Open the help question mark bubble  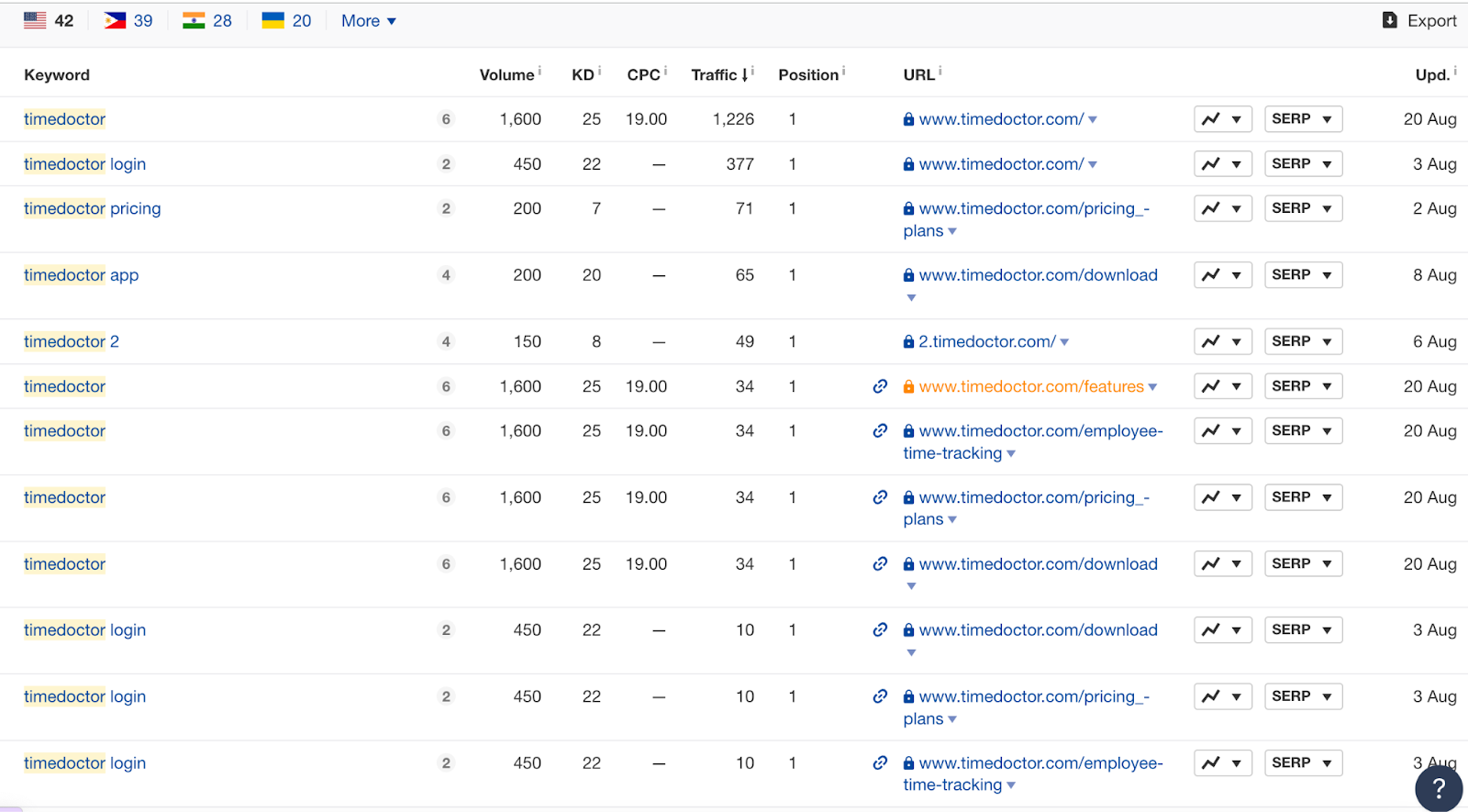[x=1439, y=787]
